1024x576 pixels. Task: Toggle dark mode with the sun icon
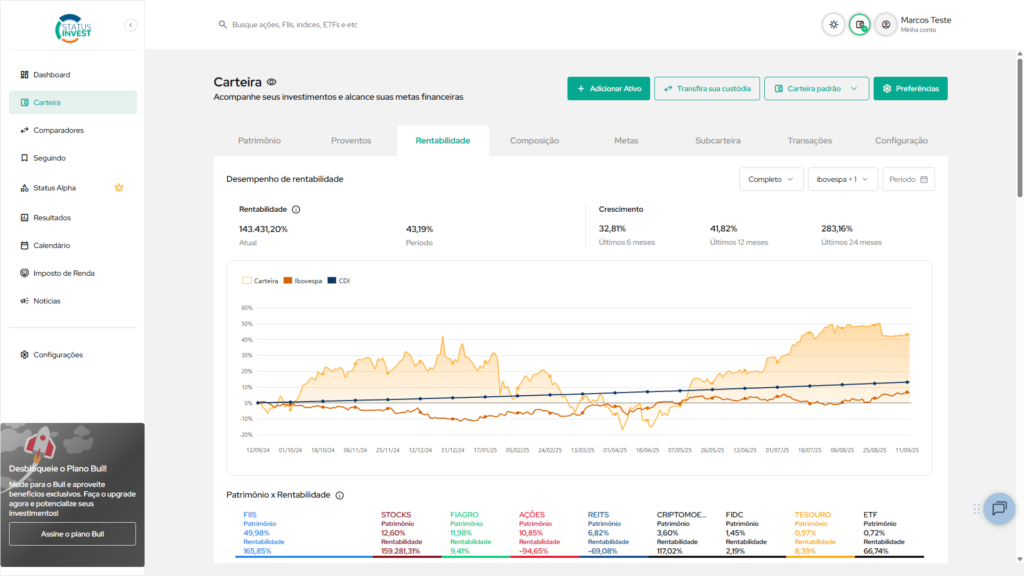(833, 24)
